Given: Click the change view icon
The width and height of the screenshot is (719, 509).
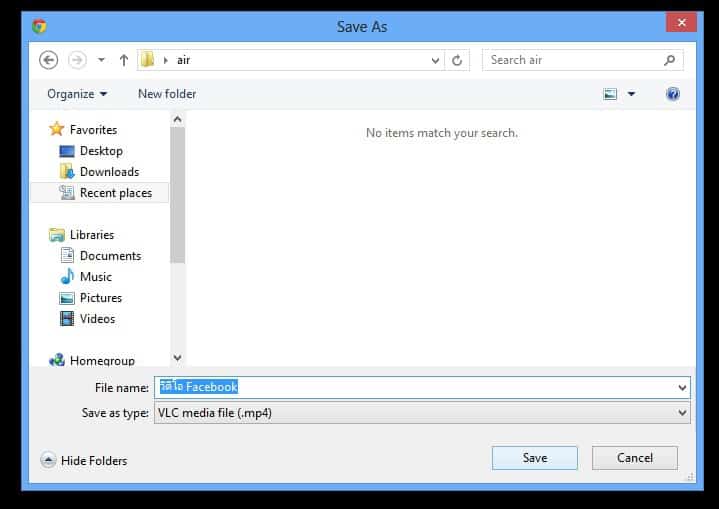Looking at the screenshot, I should coord(610,94).
